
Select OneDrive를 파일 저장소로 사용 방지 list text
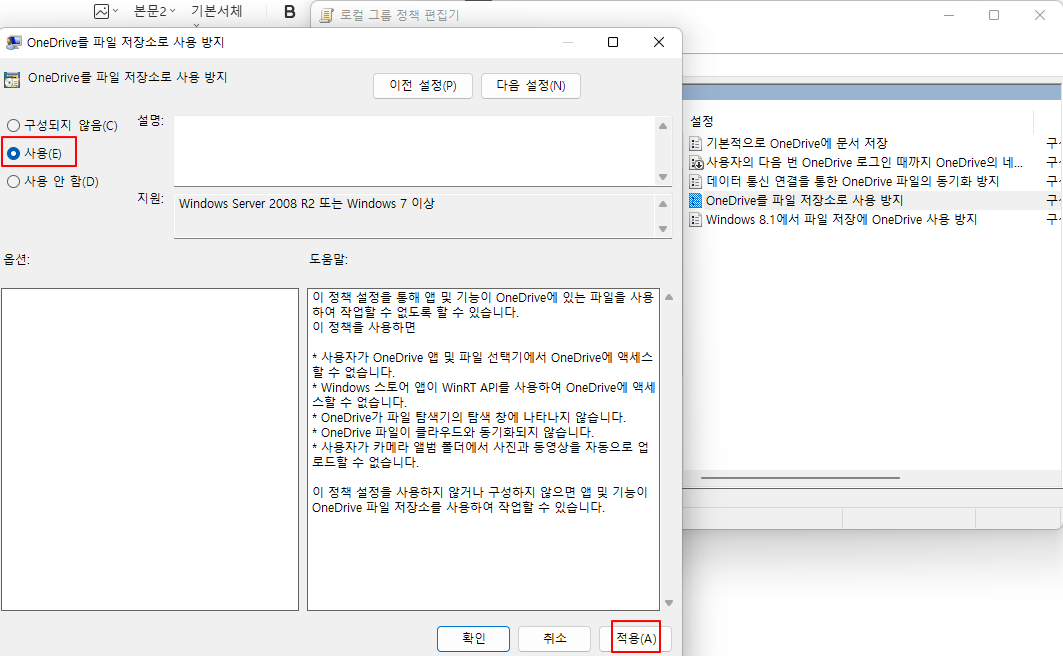coord(805,201)
